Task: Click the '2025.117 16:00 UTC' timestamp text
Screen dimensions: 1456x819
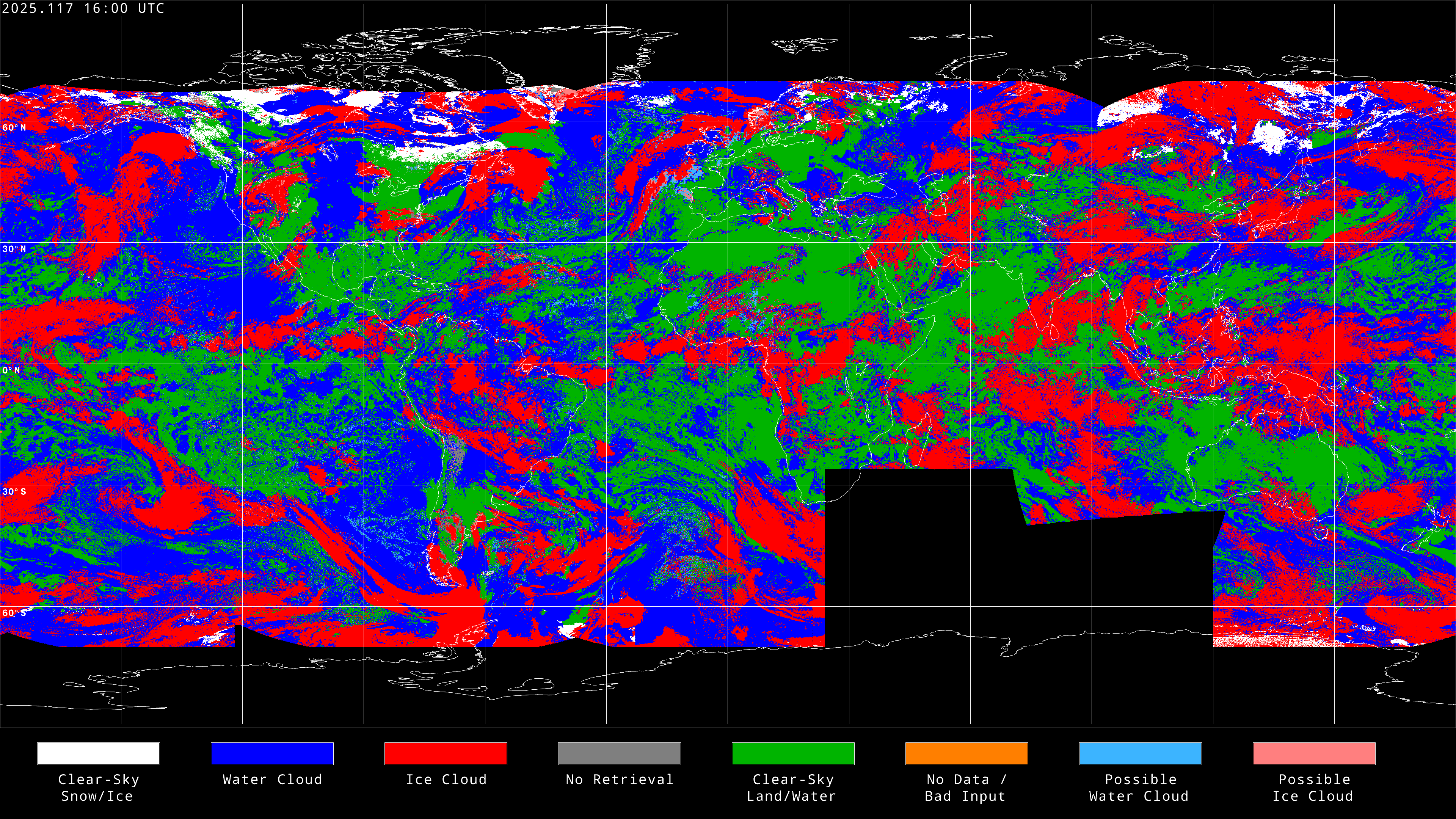Action: click(83, 8)
